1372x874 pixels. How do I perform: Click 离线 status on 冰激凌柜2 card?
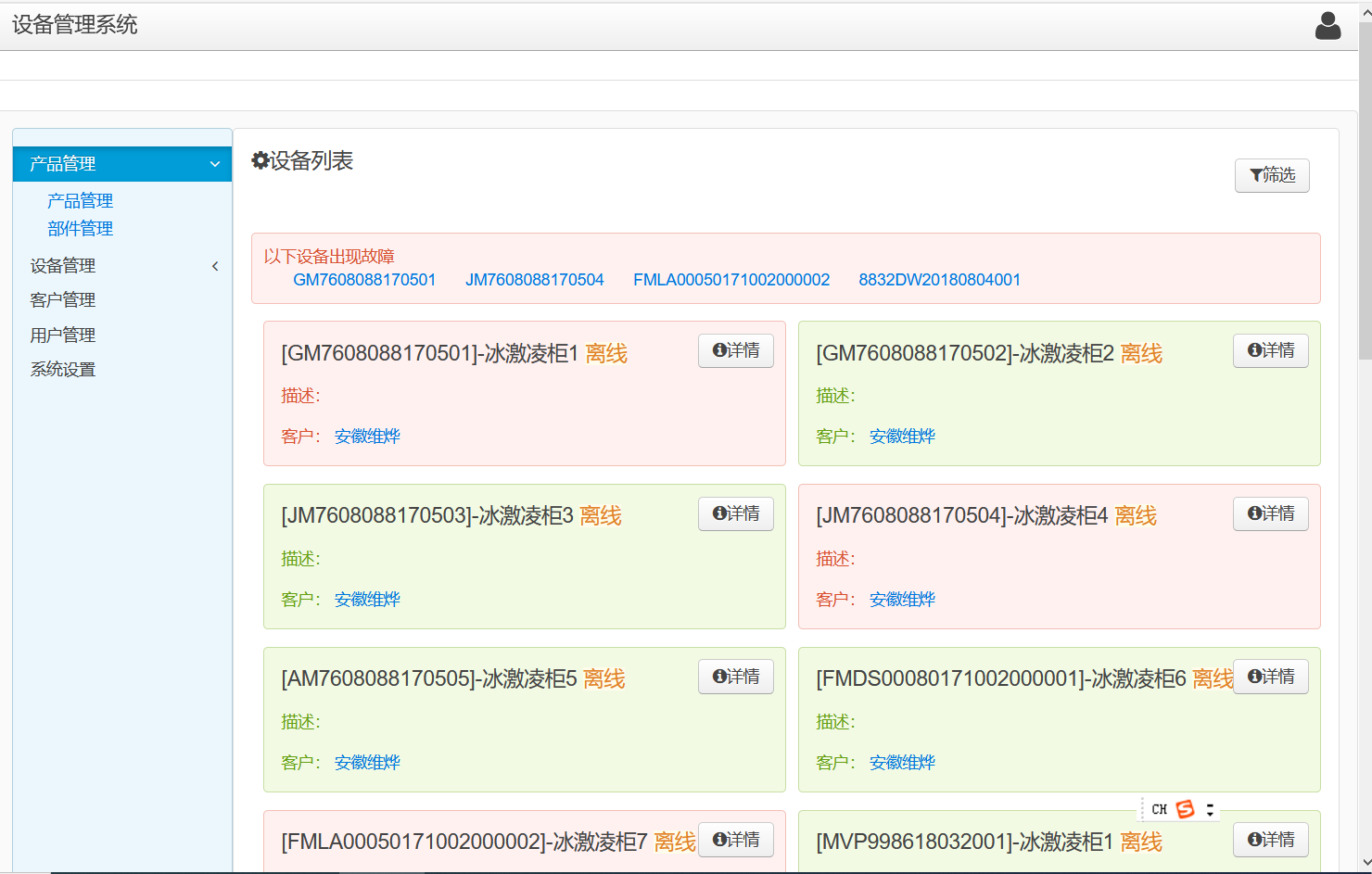pyautogui.click(x=1141, y=353)
